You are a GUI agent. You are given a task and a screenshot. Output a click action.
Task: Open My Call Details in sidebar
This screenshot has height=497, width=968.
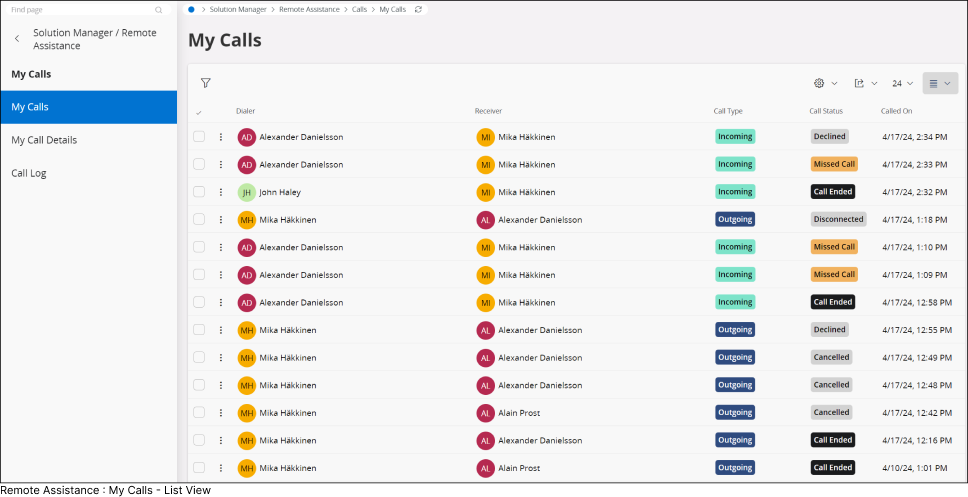(44, 140)
